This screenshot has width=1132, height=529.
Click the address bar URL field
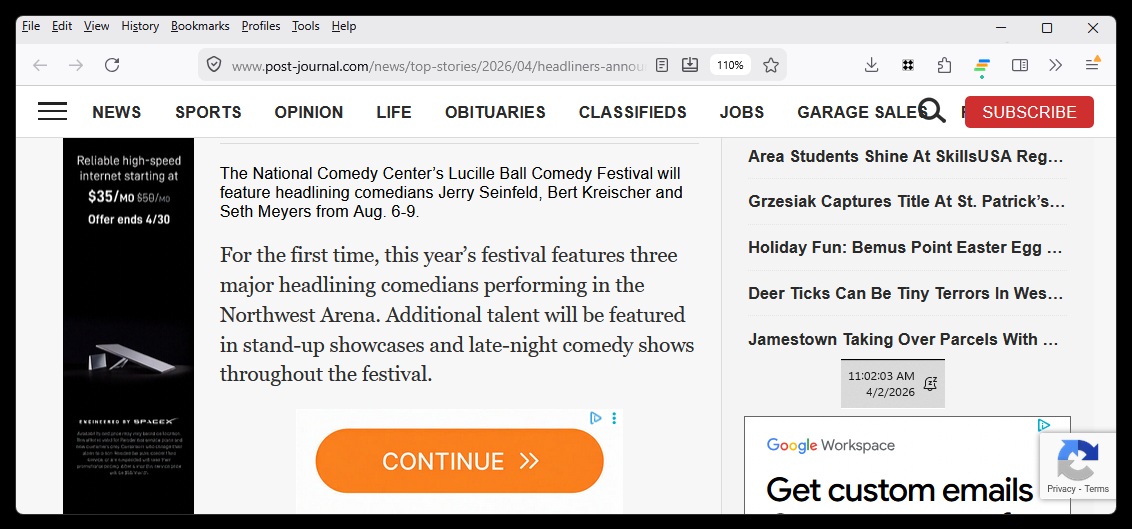[437, 66]
